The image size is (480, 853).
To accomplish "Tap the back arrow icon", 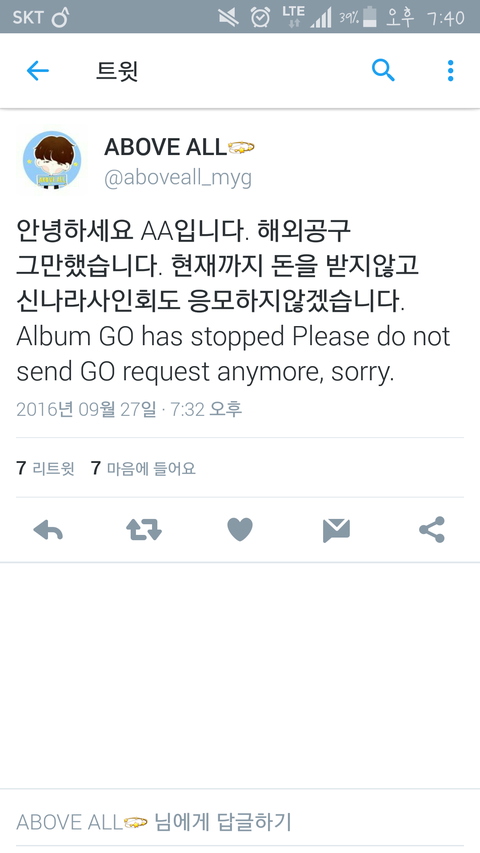I will tap(38, 71).
